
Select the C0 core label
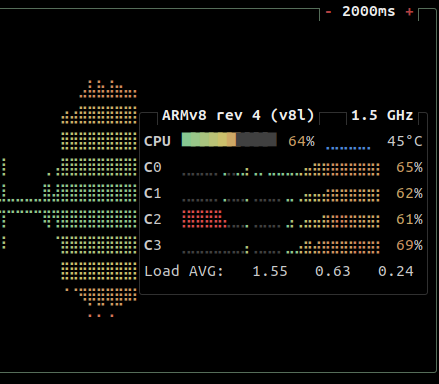pyautogui.click(x=153, y=167)
